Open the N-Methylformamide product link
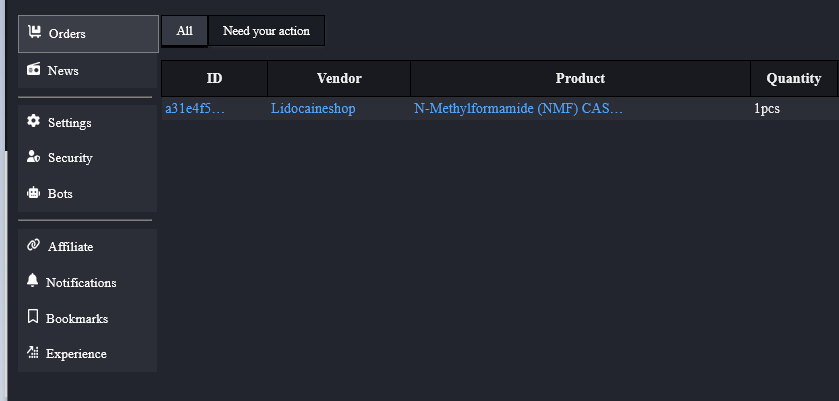This screenshot has width=839, height=401. pyautogui.click(x=518, y=108)
